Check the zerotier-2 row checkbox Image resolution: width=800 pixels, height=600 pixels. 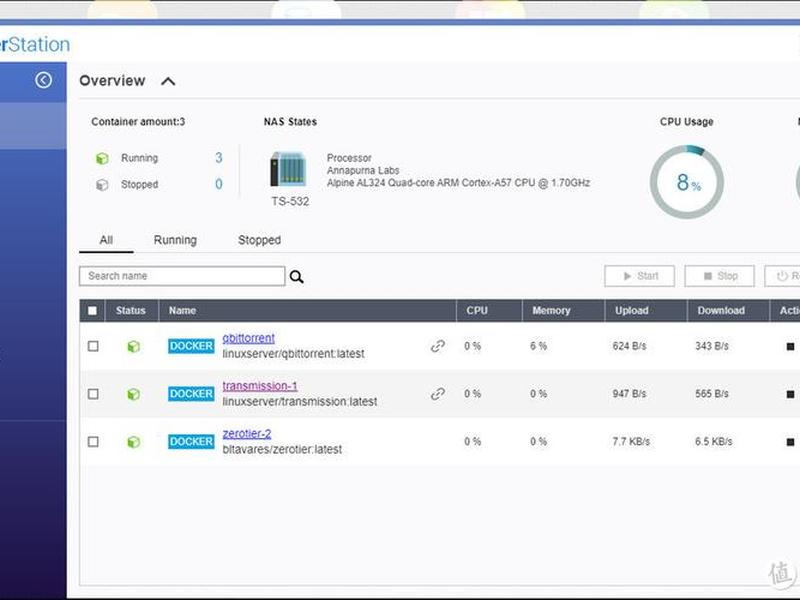[93, 442]
